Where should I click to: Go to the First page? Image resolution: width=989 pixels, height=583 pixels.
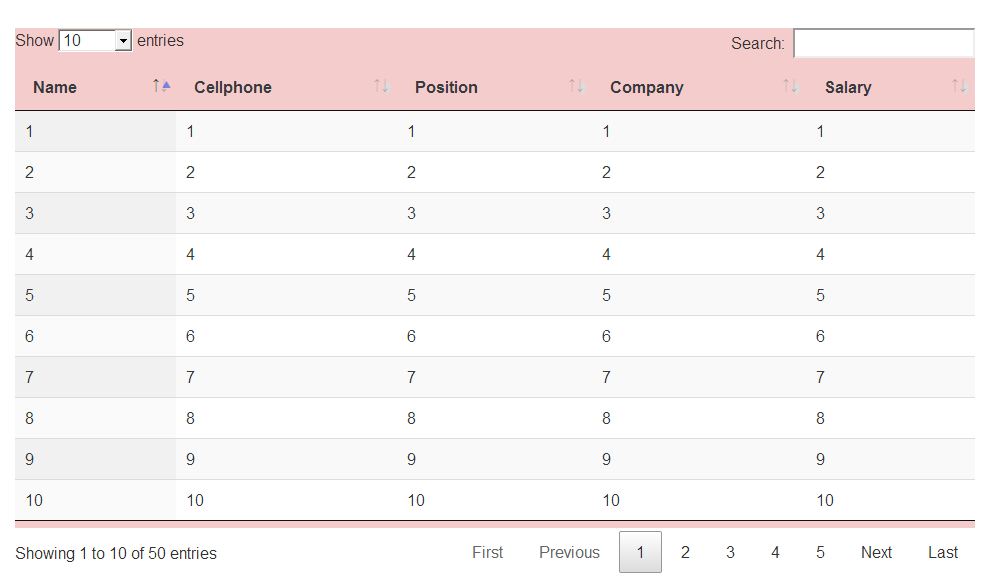(x=487, y=552)
